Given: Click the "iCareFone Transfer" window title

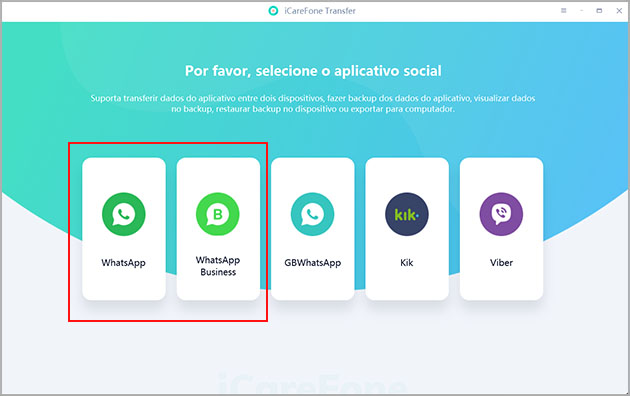Looking at the screenshot, I should click(320, 11).
